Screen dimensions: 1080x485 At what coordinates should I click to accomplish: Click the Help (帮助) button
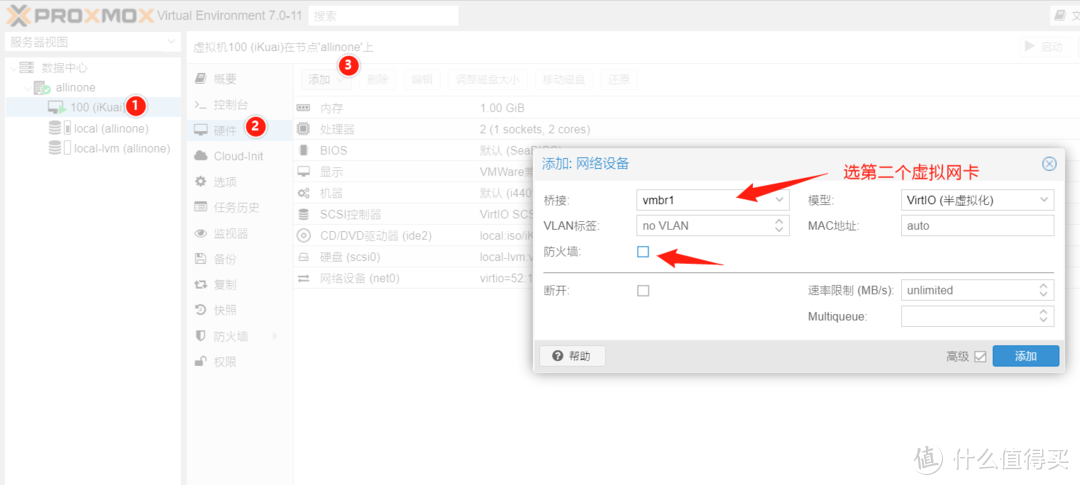[572, 356]
